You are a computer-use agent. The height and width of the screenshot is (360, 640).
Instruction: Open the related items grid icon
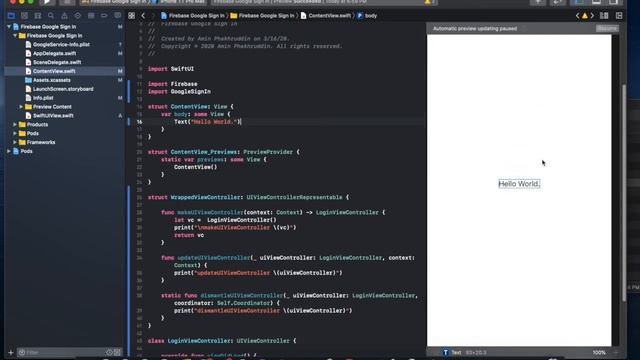coord(131,16)
